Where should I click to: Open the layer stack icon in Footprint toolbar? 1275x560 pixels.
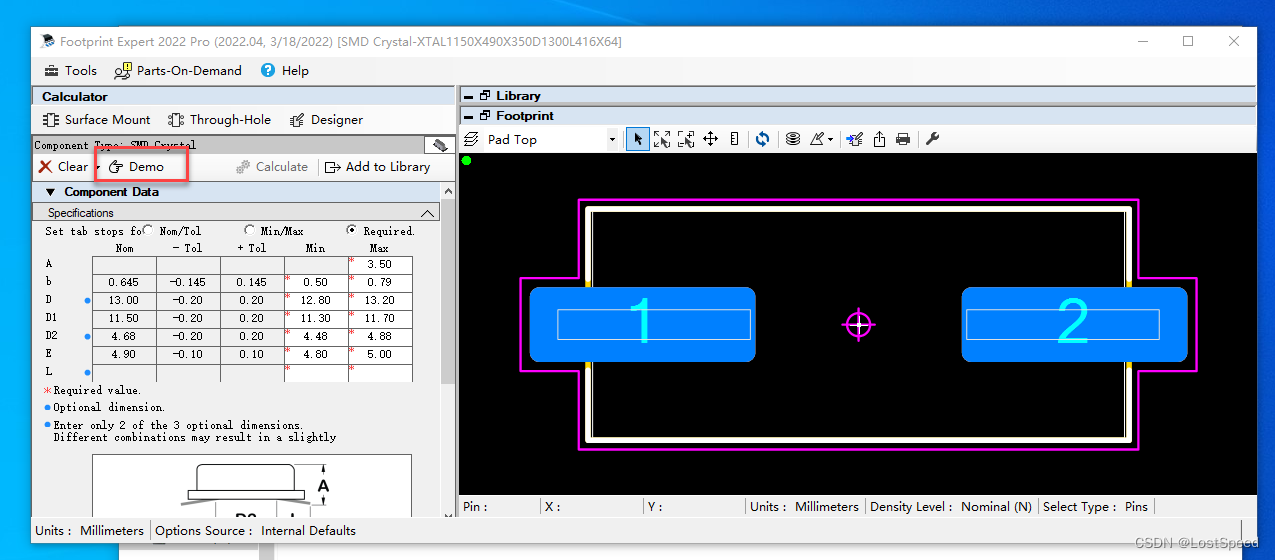(x=793, y=140)
